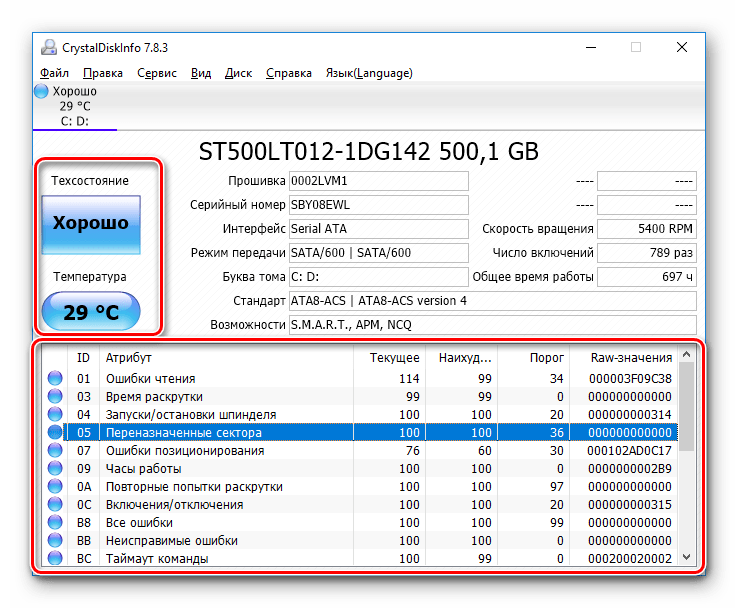Click the status orb for Время раскрутки row
The height and width of the screenshot is (608, 738).
click(55, 396)
